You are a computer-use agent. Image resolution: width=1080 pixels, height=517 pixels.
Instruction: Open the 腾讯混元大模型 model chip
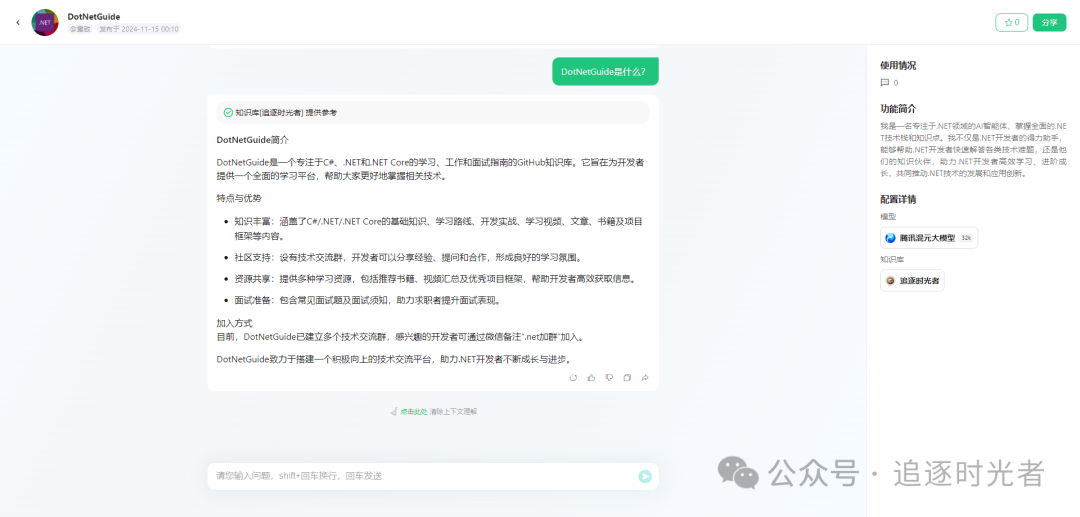[928, 238]
